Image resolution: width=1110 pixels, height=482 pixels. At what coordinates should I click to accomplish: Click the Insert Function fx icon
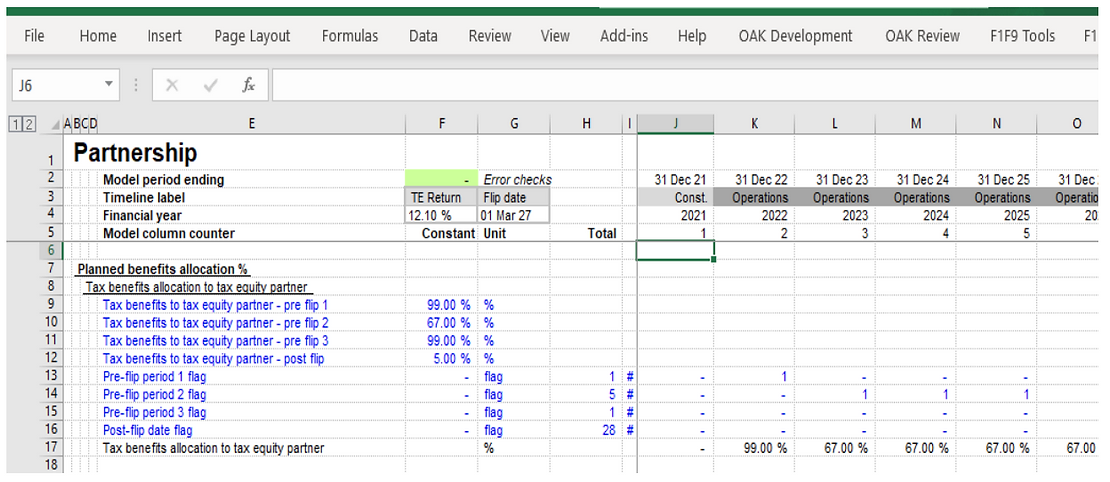[x=248, y=86]
